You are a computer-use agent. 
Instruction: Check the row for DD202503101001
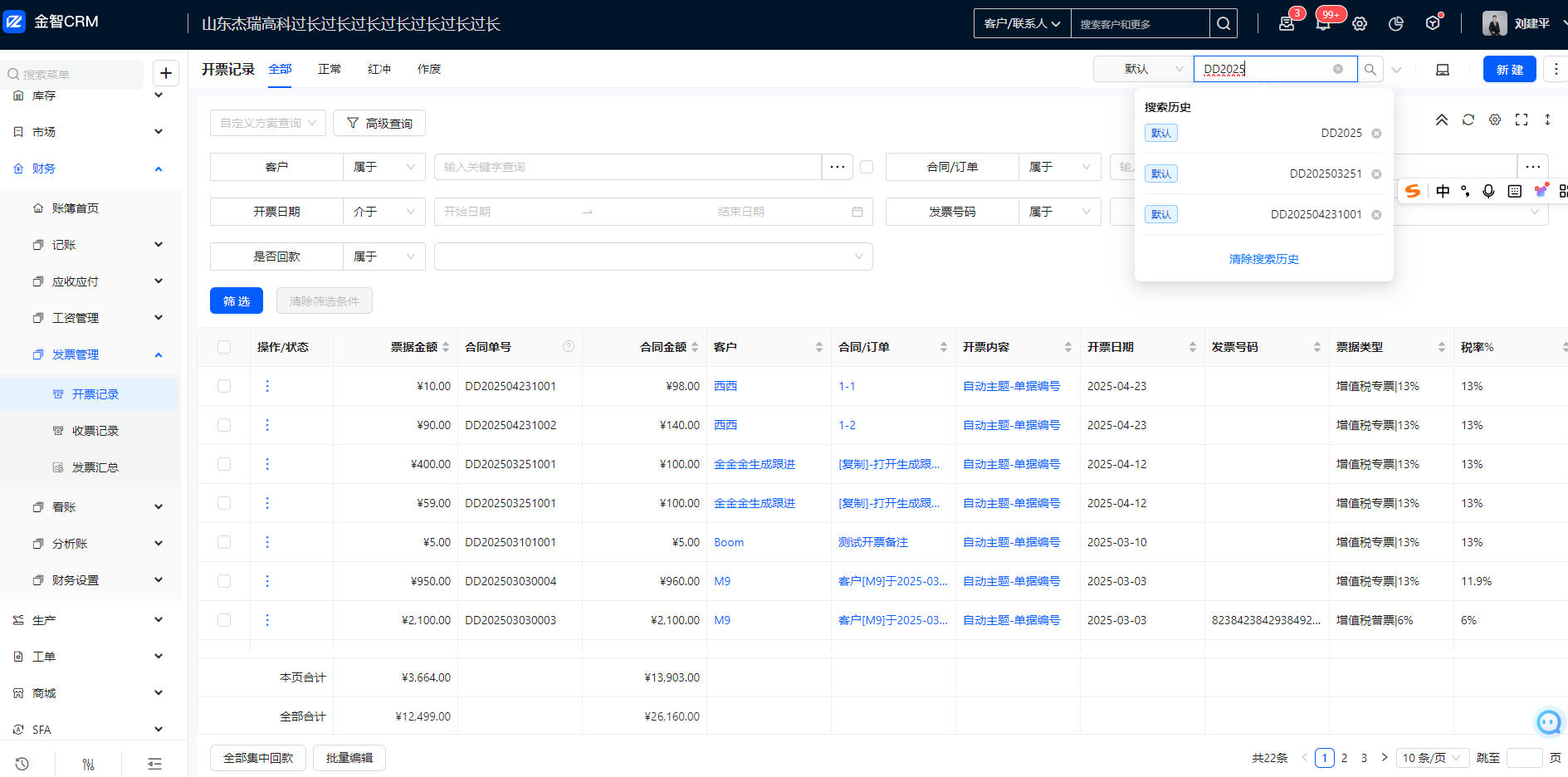point(224,542)
